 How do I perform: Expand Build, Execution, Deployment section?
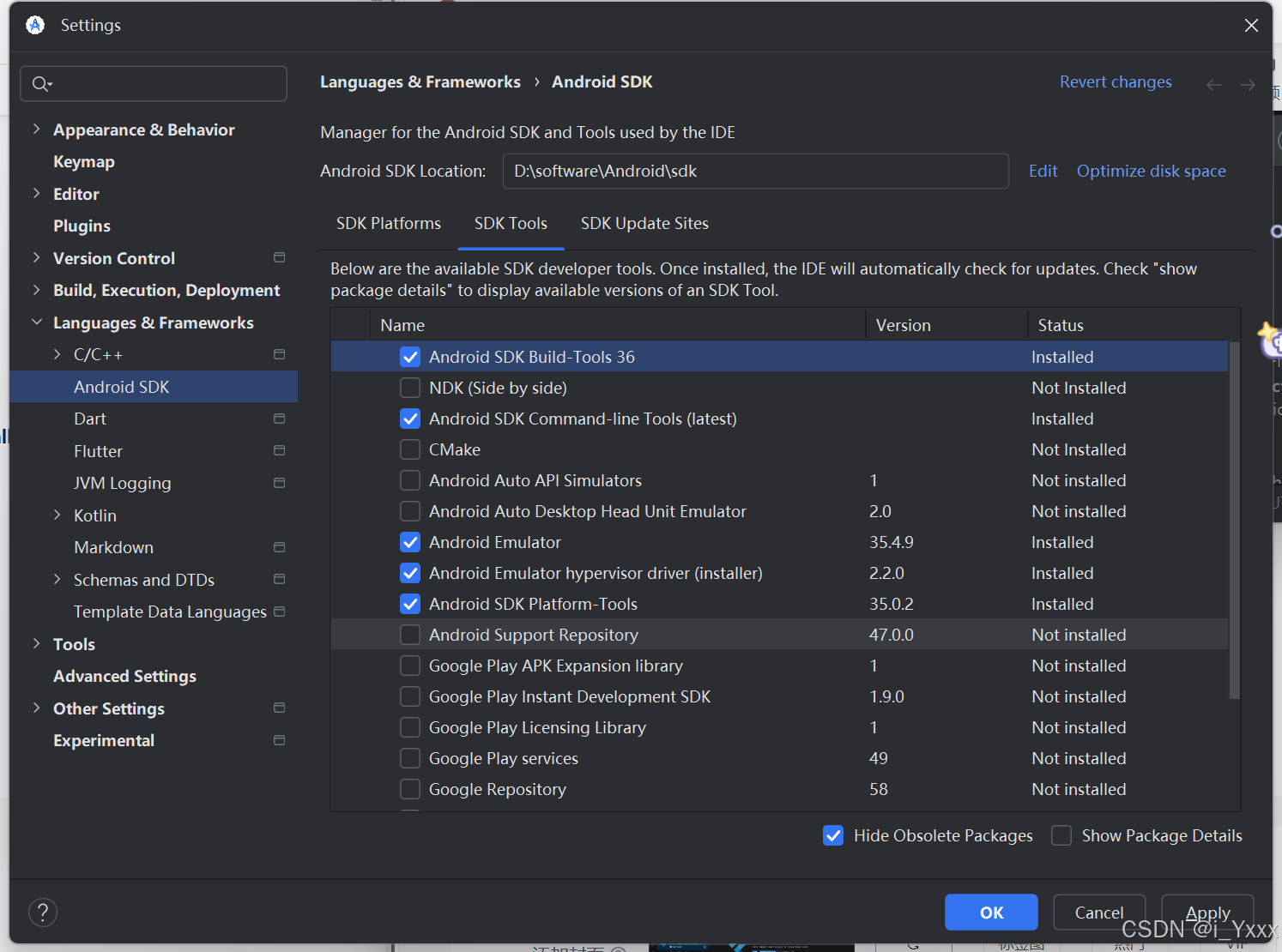36,290
